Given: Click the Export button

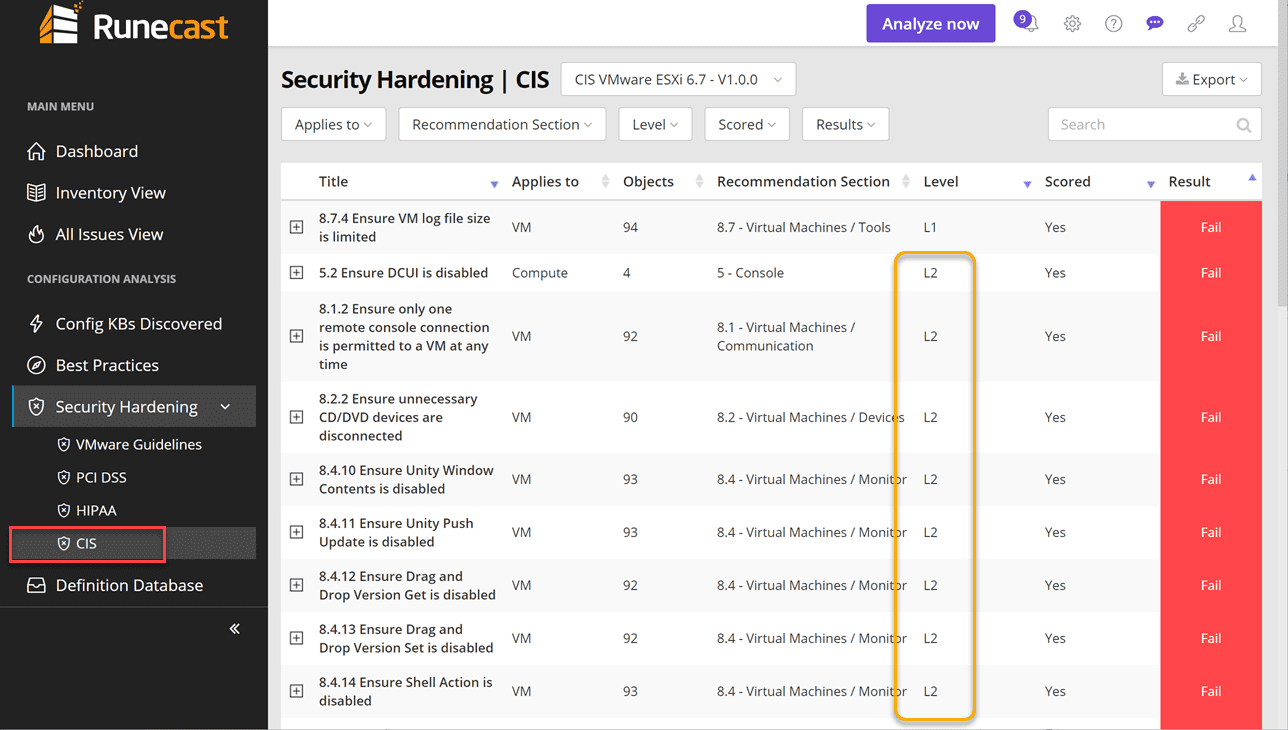Looking at the screenshot, I should (1211, 79).
